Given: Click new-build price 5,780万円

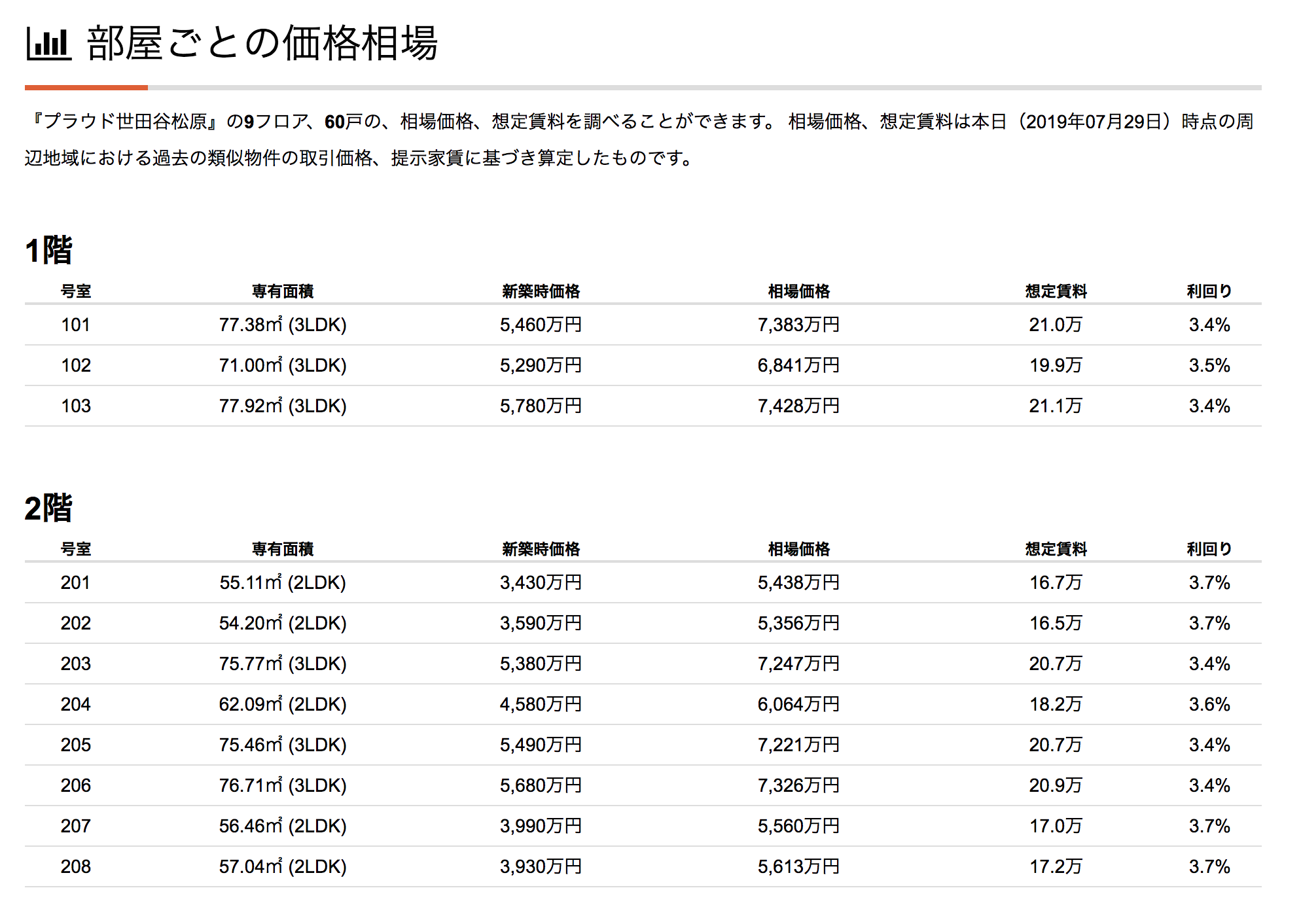Looking at the screenshot, I should point(541,406).
